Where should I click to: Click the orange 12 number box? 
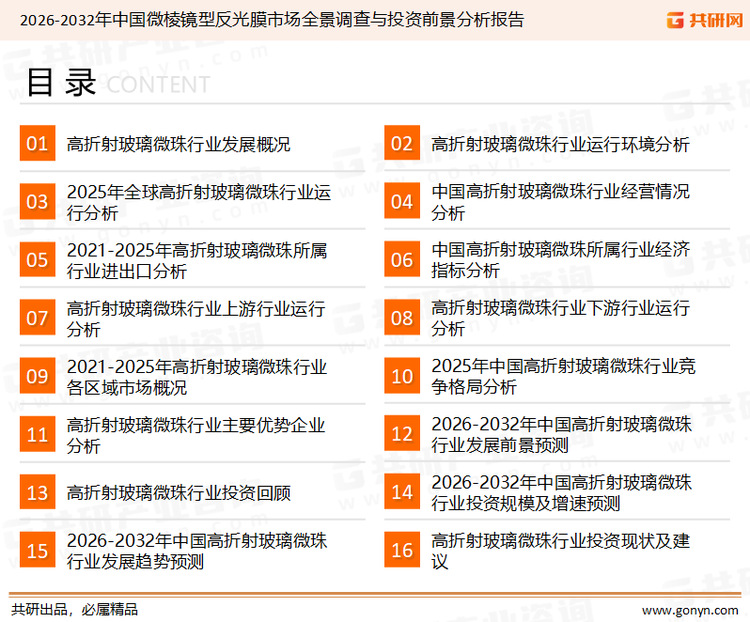pos(402,434)
